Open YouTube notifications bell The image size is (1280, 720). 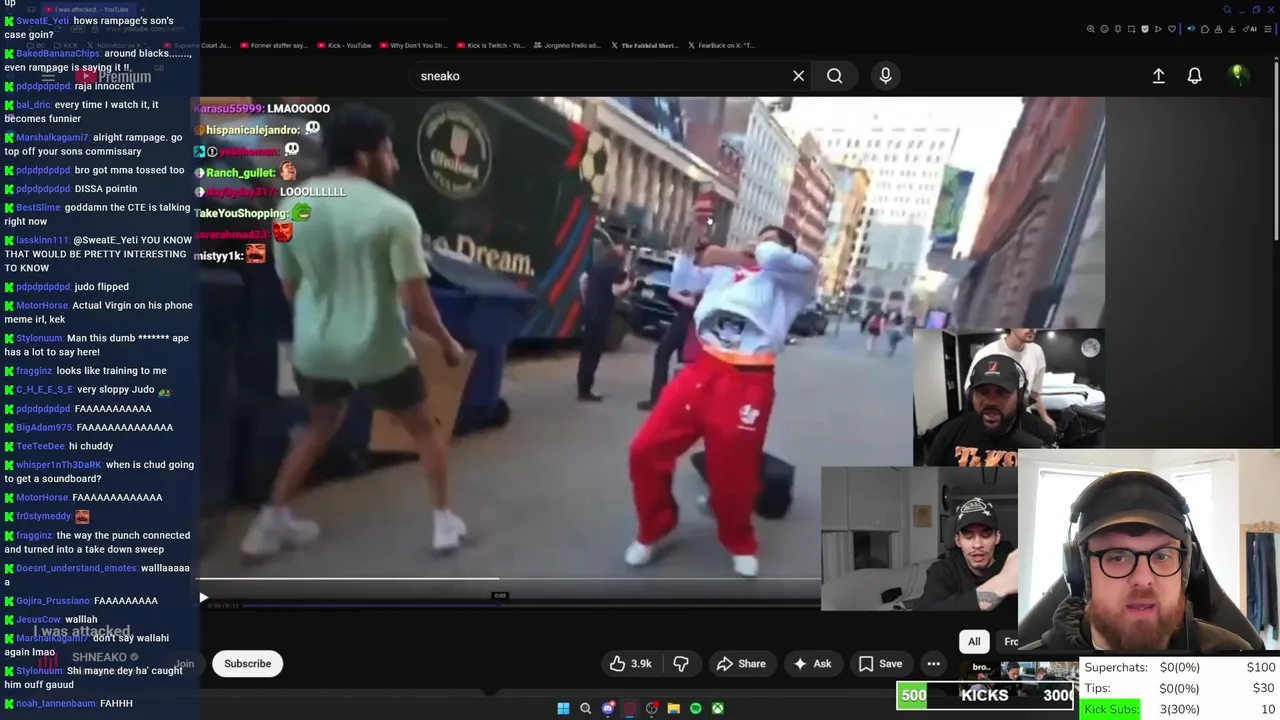(x=1194, y=76)
